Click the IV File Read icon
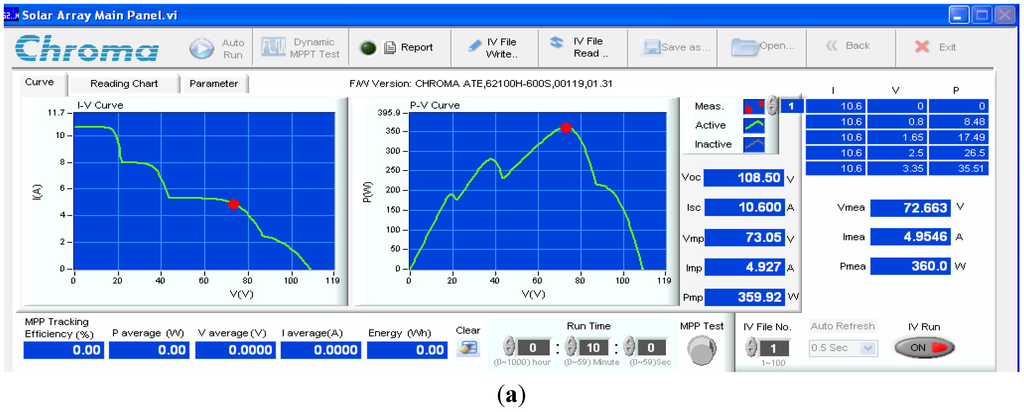This screenshot has height=412, width=1024. coord(557,43)
